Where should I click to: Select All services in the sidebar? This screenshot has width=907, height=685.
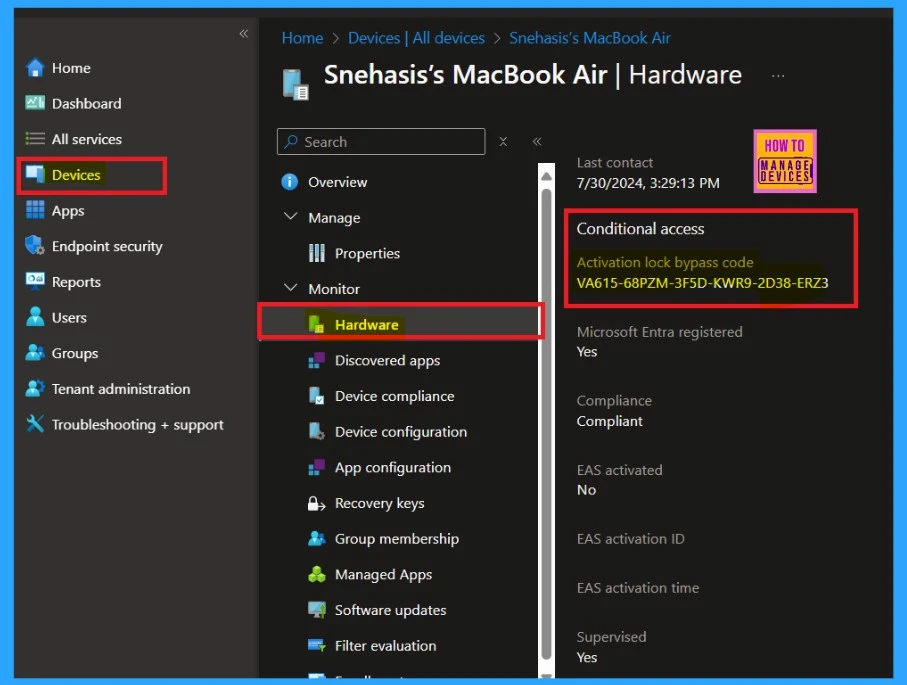[87, 139]
